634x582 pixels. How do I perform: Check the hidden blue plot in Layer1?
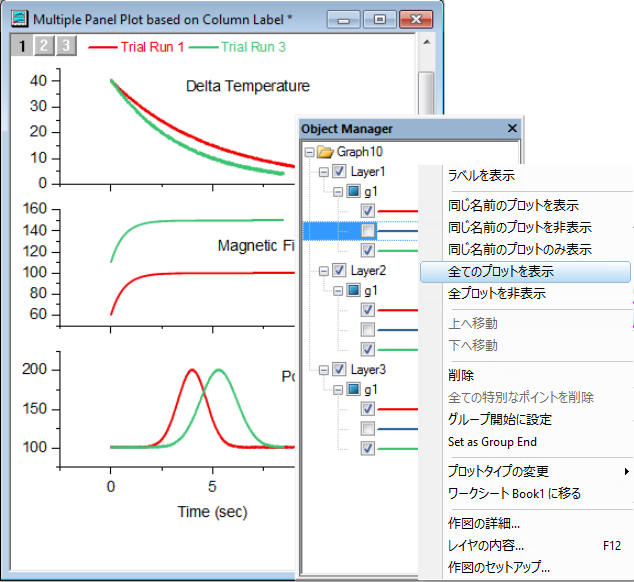[x=368, y=231]
